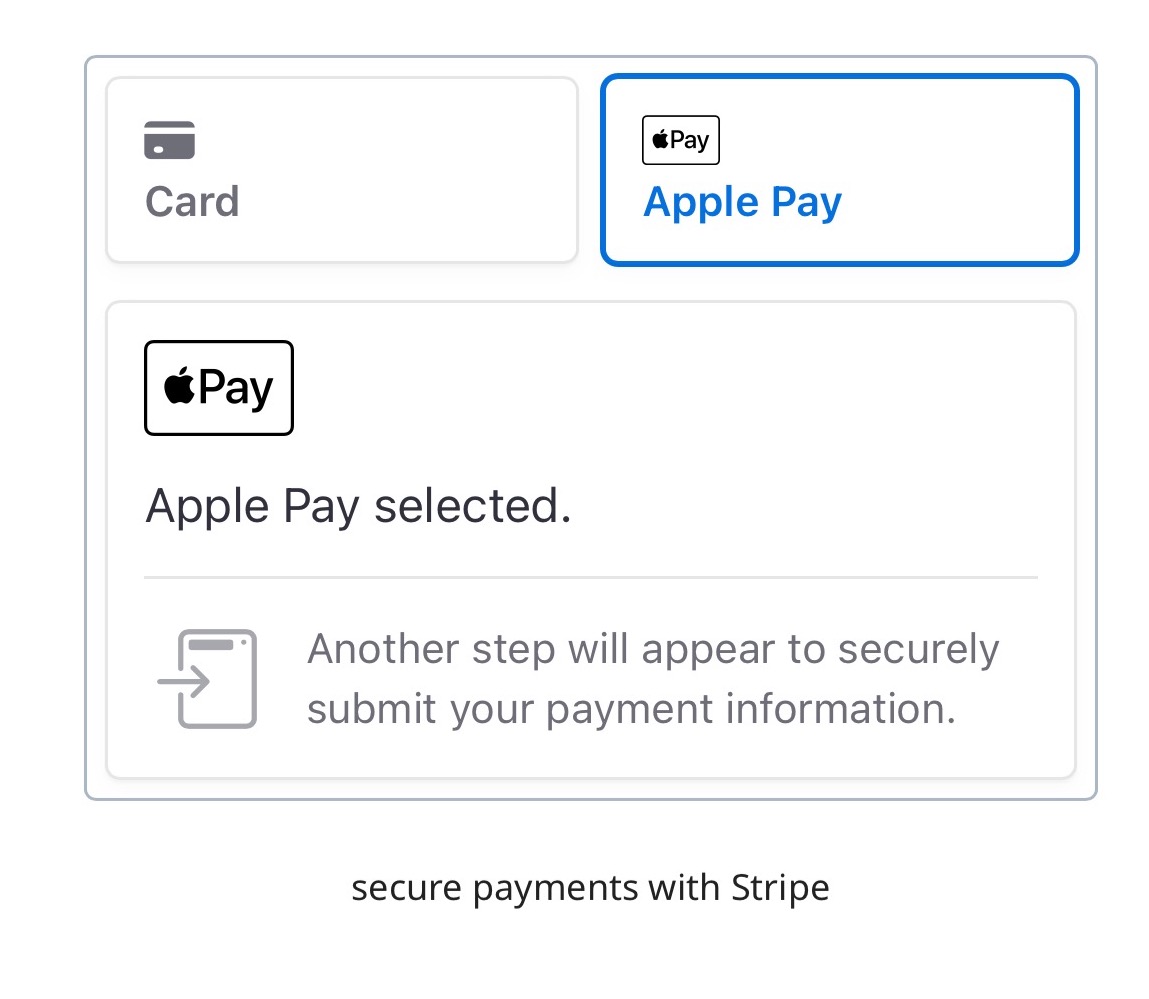Image resolution: width=1149 pixels, height=999 pixels.
Task: Click the blue "Apple Pay" text label
Action: (743, 203)
